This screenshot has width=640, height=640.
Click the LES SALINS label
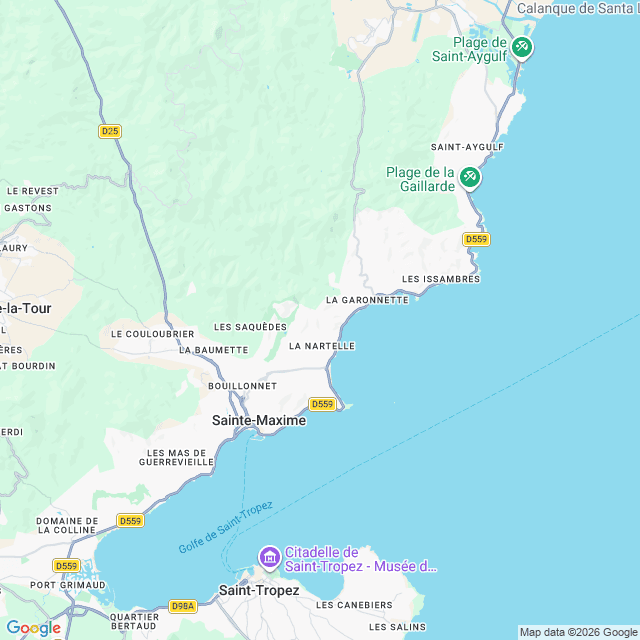pyautogui.click(x=397, y=627)
